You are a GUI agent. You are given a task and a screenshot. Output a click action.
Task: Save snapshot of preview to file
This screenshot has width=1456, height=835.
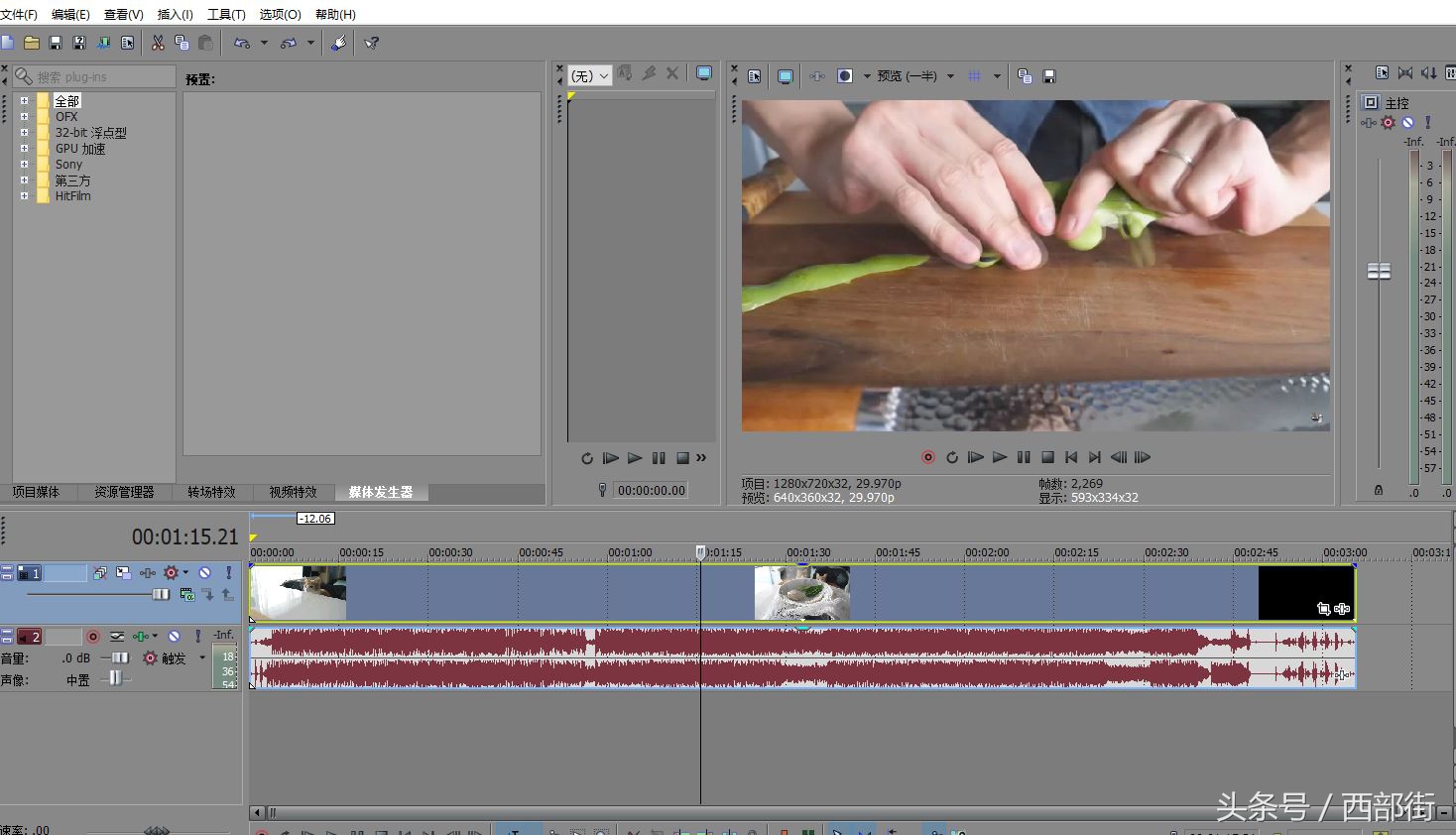[x=1049, y=76]
